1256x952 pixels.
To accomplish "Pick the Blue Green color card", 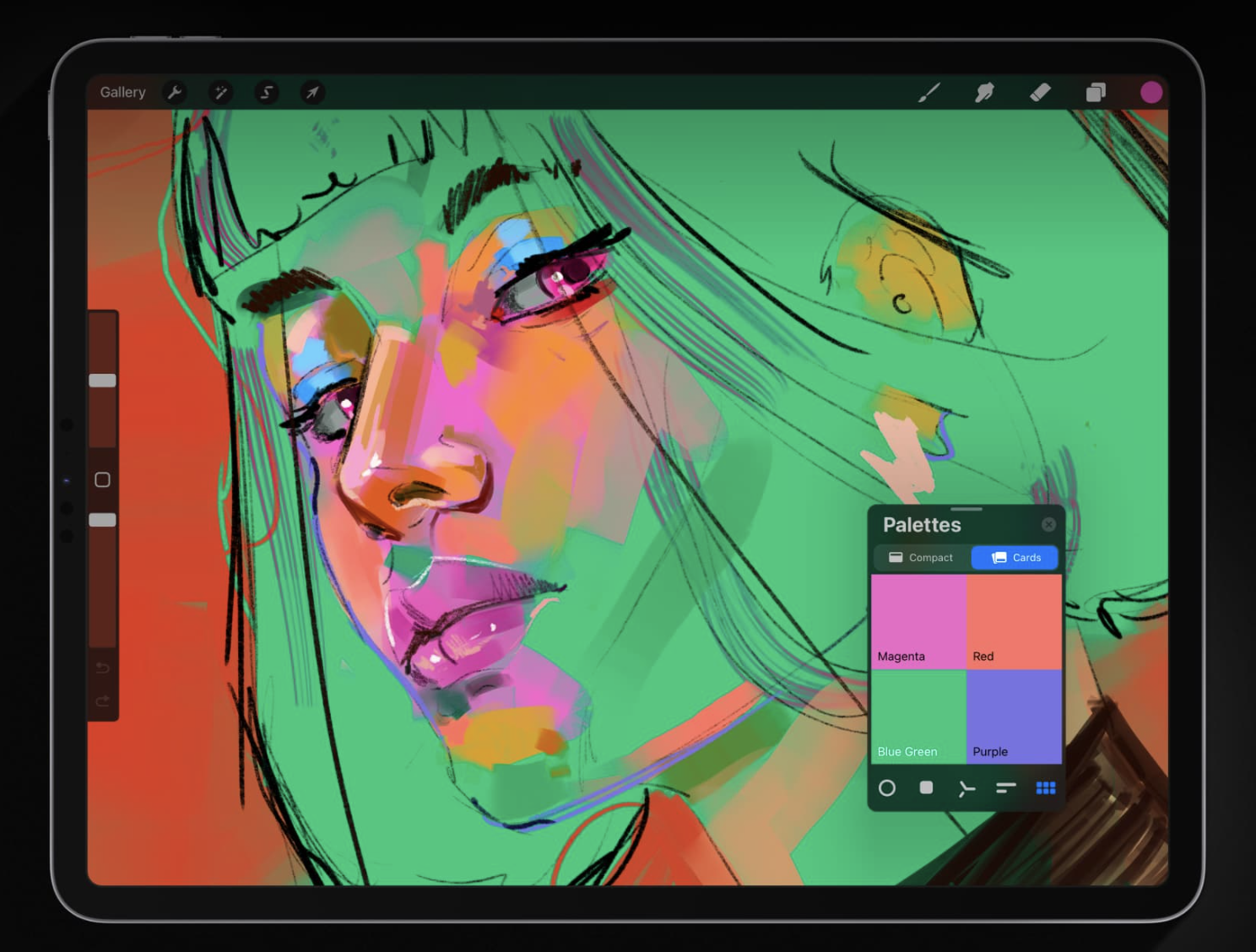I will [x=918, y=717].
